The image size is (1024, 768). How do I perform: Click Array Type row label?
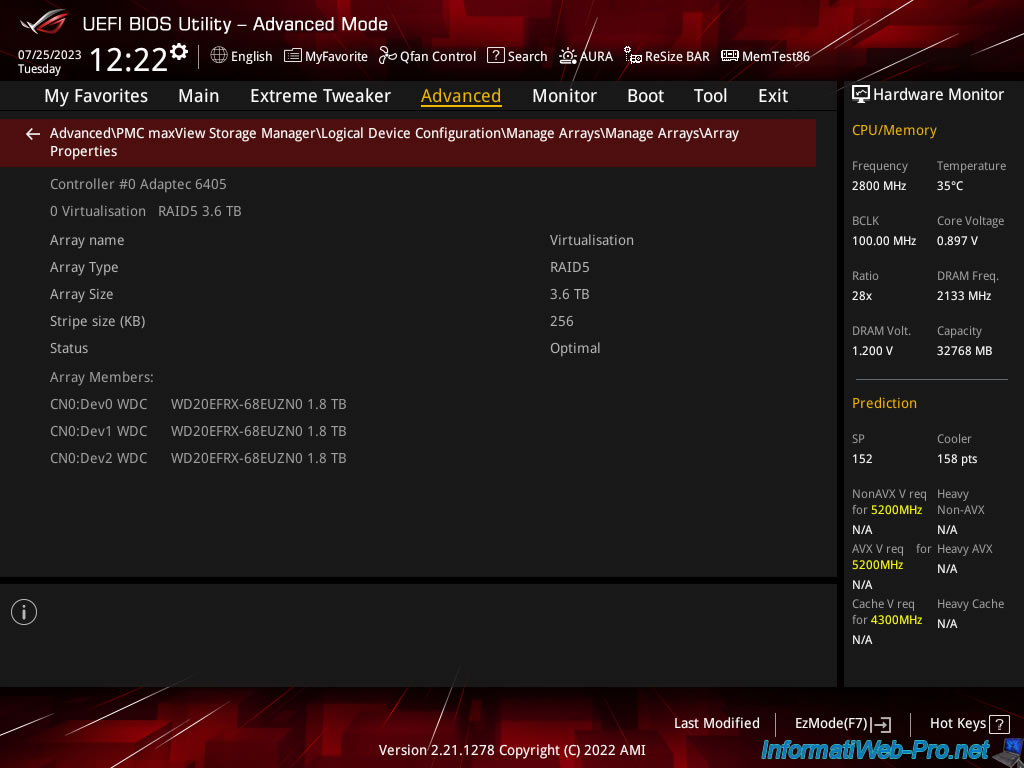click(x=84, y=267)
